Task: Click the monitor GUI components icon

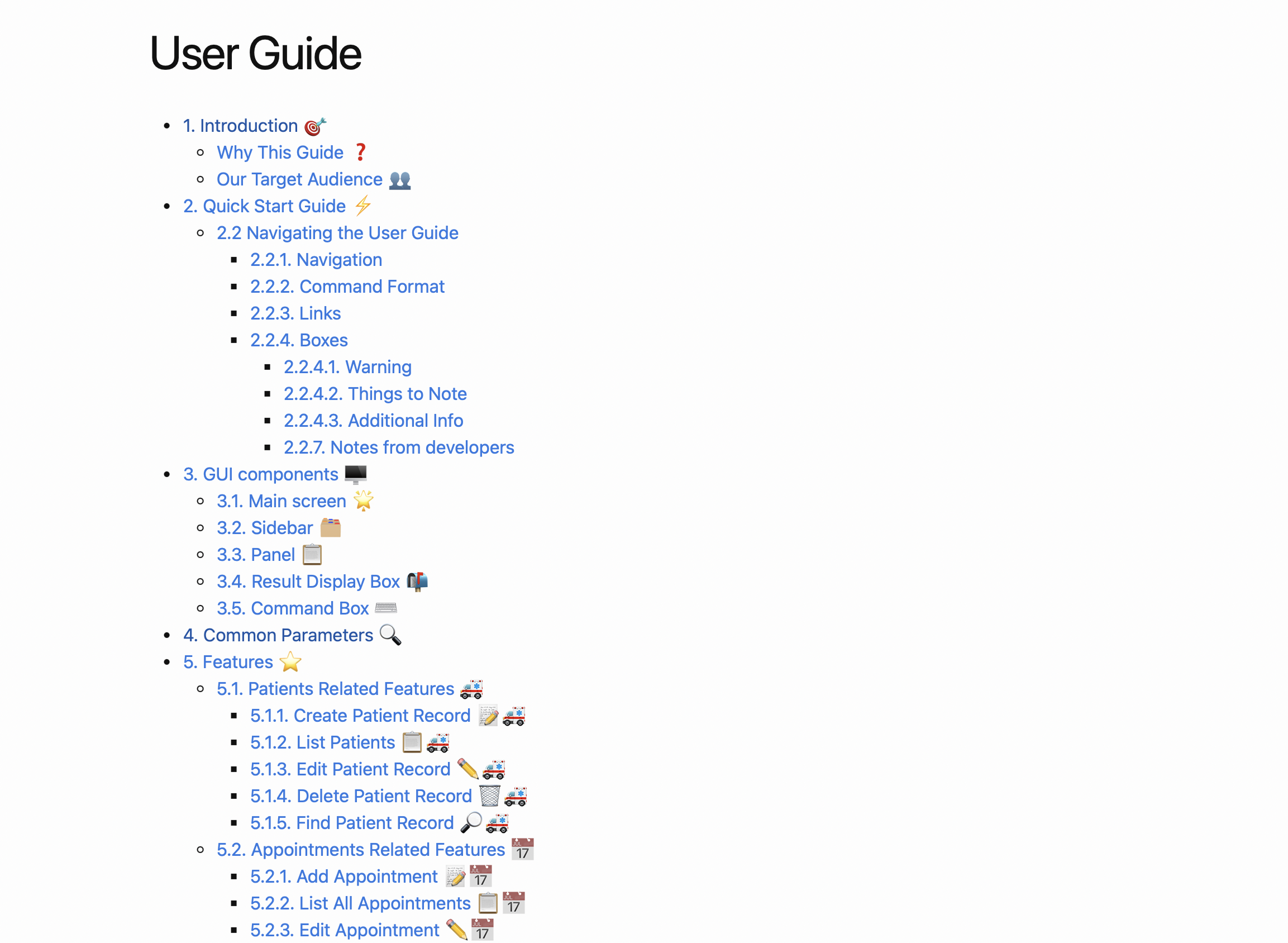Action: tap(356, 474)
